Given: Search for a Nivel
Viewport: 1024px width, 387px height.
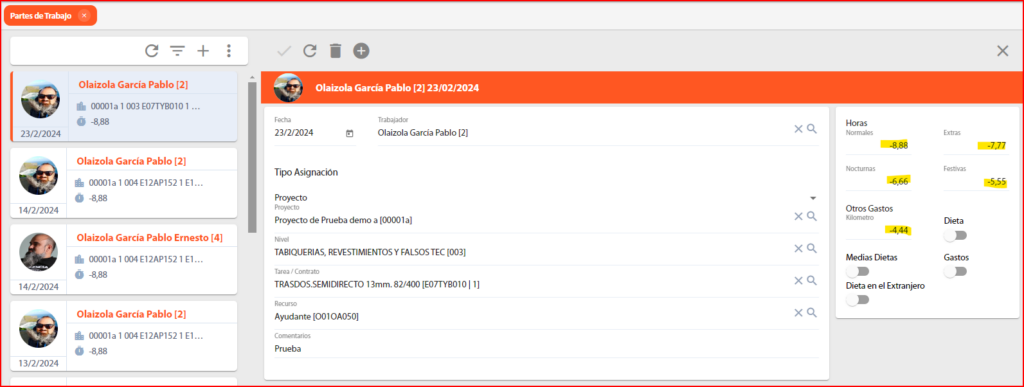Looking at the screenshot, I should pyautogui.click(x=812, y=248).
